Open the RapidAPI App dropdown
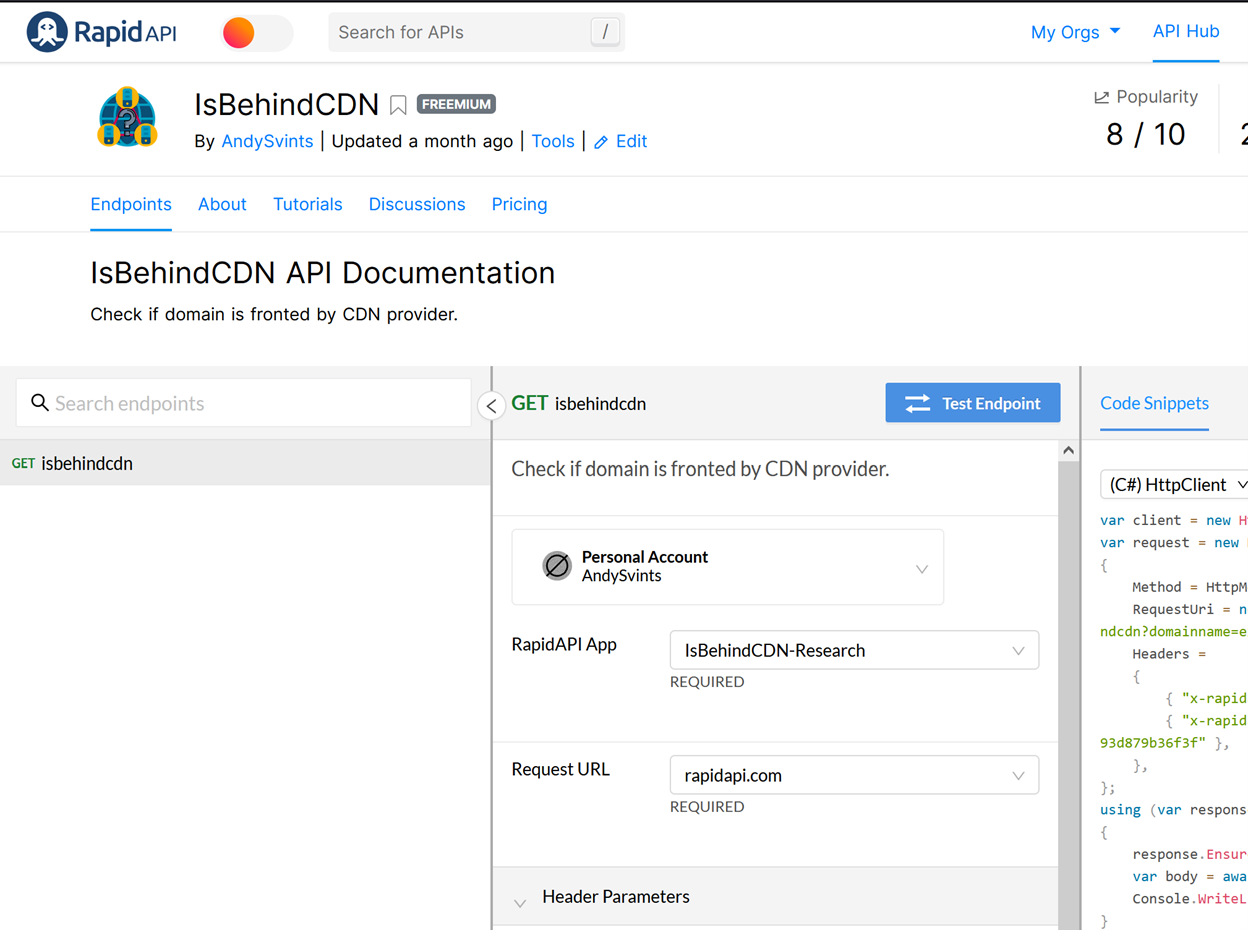Screen dimensions: 1248x930 pyautogui.click(x=854, y=650)
